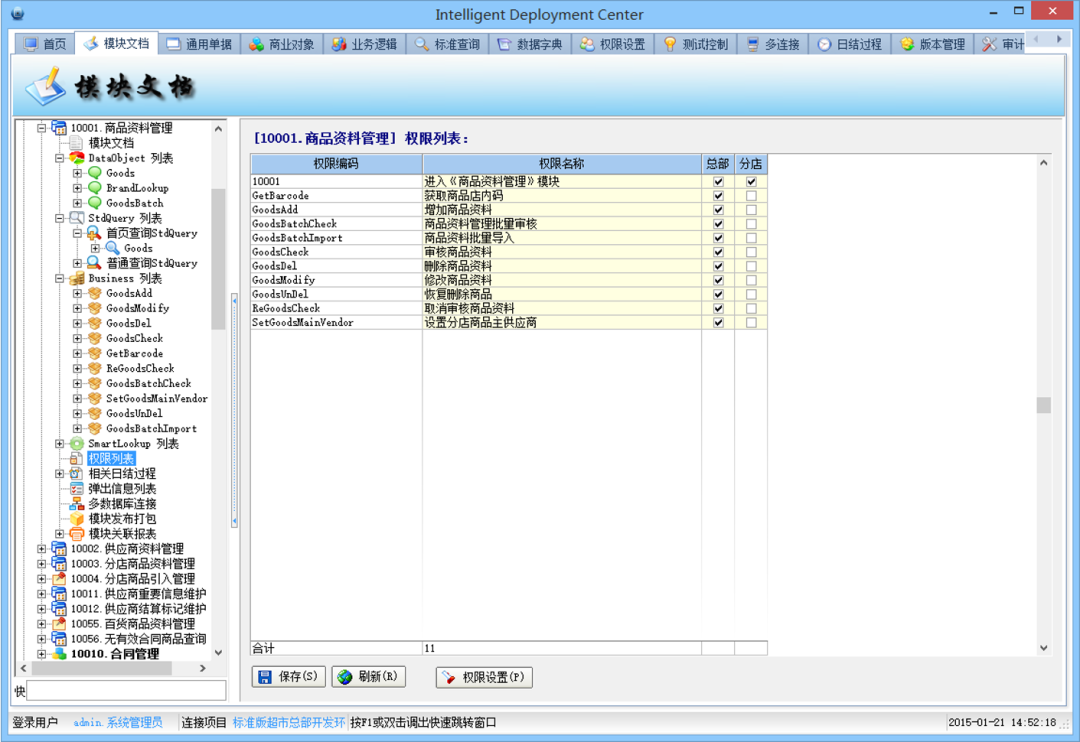Viewport: 1080px width, 742px height.
Task: Click the GoodsModify business package icon
Action: coord(94,309)
